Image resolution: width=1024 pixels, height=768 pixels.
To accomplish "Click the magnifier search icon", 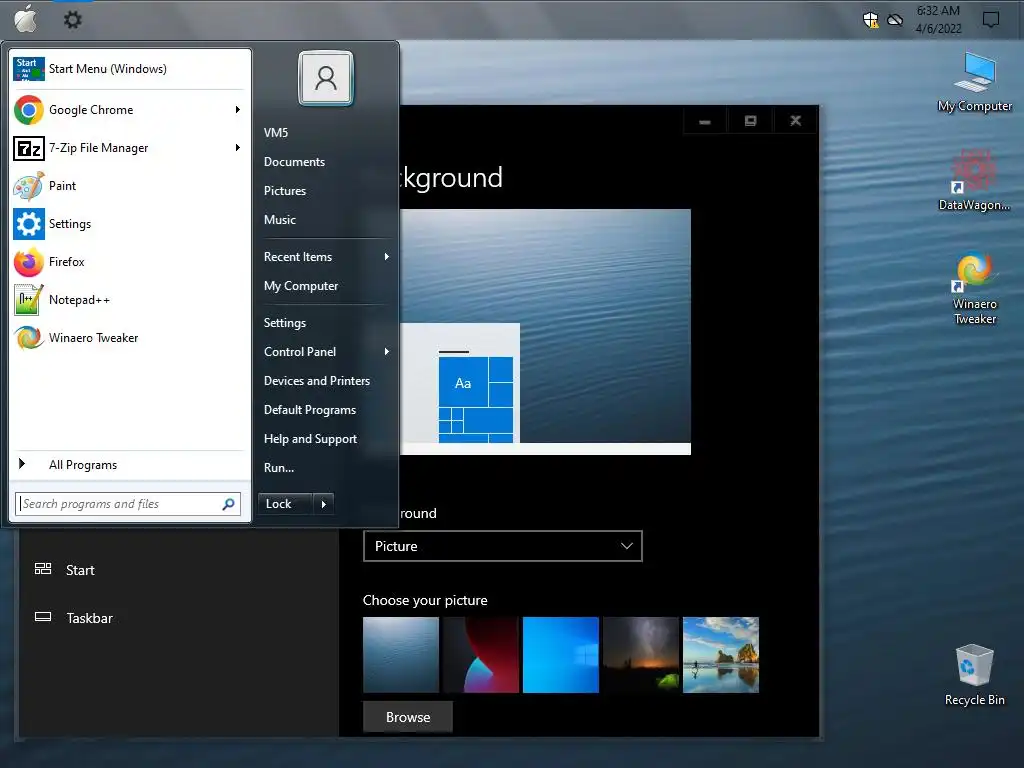I will pos(229,504).
